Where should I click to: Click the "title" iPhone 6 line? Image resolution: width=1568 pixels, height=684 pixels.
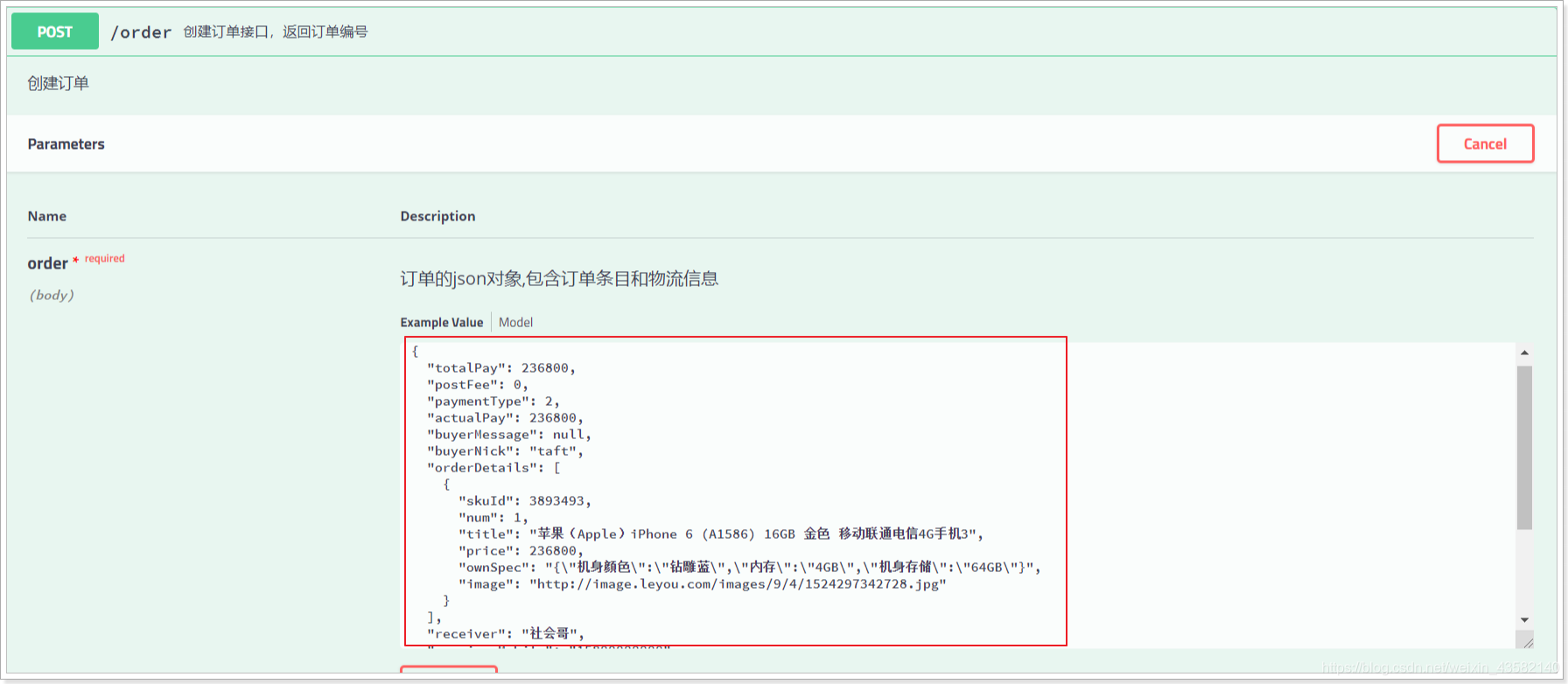click(x=721, y=534)
